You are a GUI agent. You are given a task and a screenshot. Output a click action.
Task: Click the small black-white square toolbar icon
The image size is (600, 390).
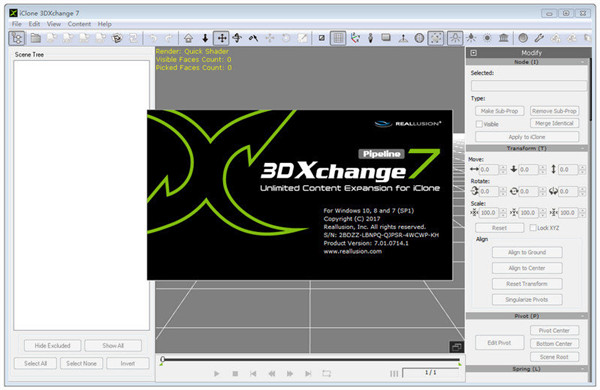point(322,38)
